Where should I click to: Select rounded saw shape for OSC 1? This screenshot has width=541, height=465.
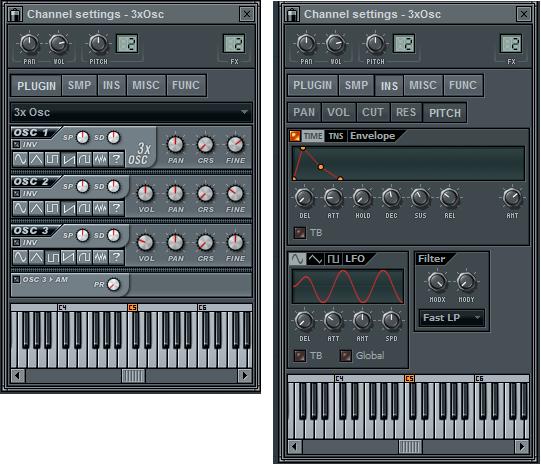84,159
